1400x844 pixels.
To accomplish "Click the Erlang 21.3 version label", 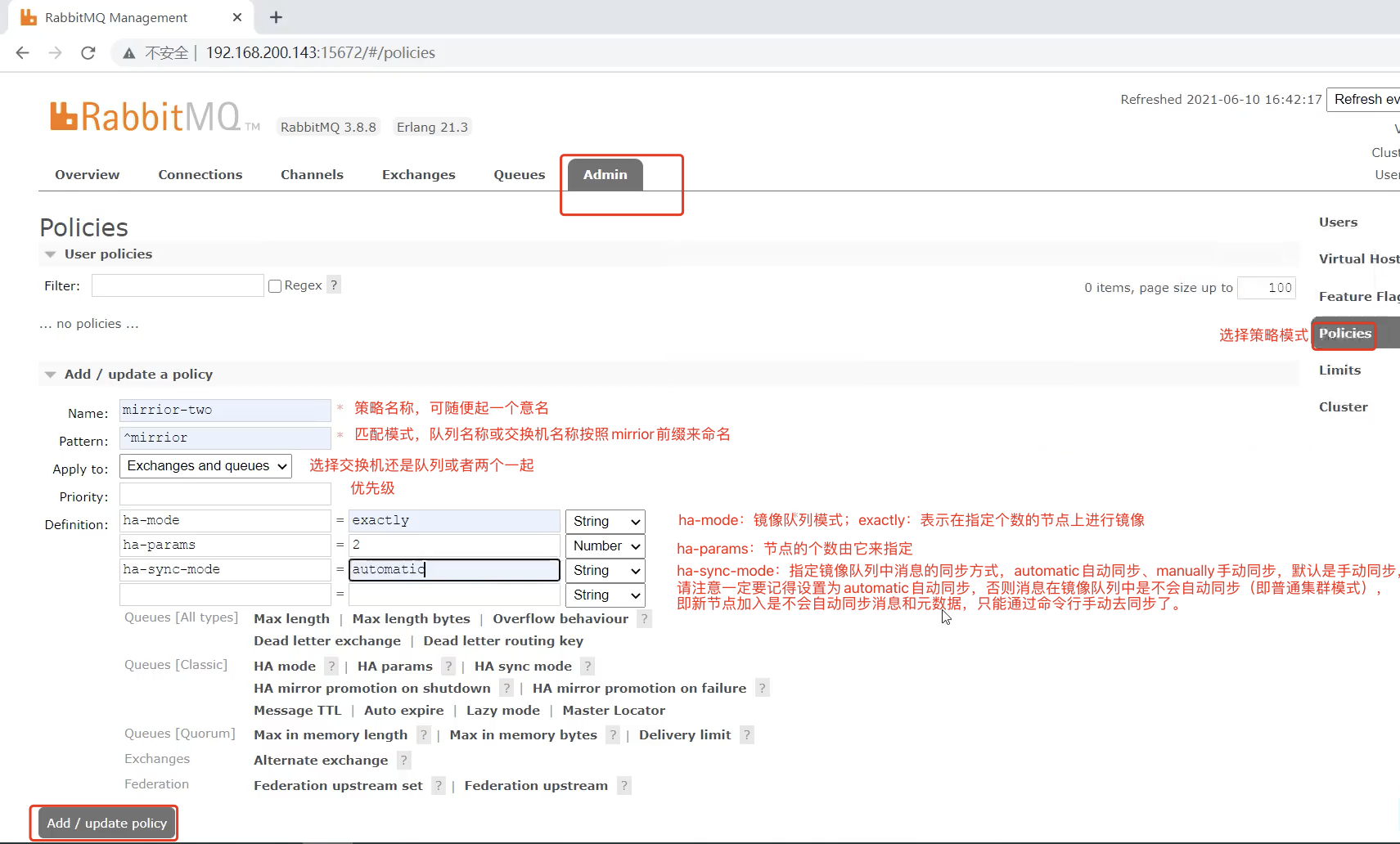I will tap(432, 128).
